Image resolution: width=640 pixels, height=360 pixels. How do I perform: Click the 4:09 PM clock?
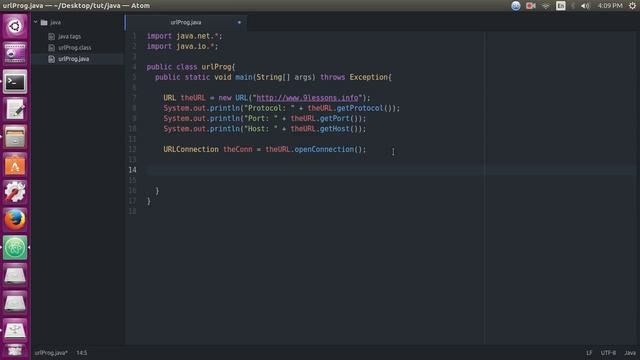[x=610, y=6]
